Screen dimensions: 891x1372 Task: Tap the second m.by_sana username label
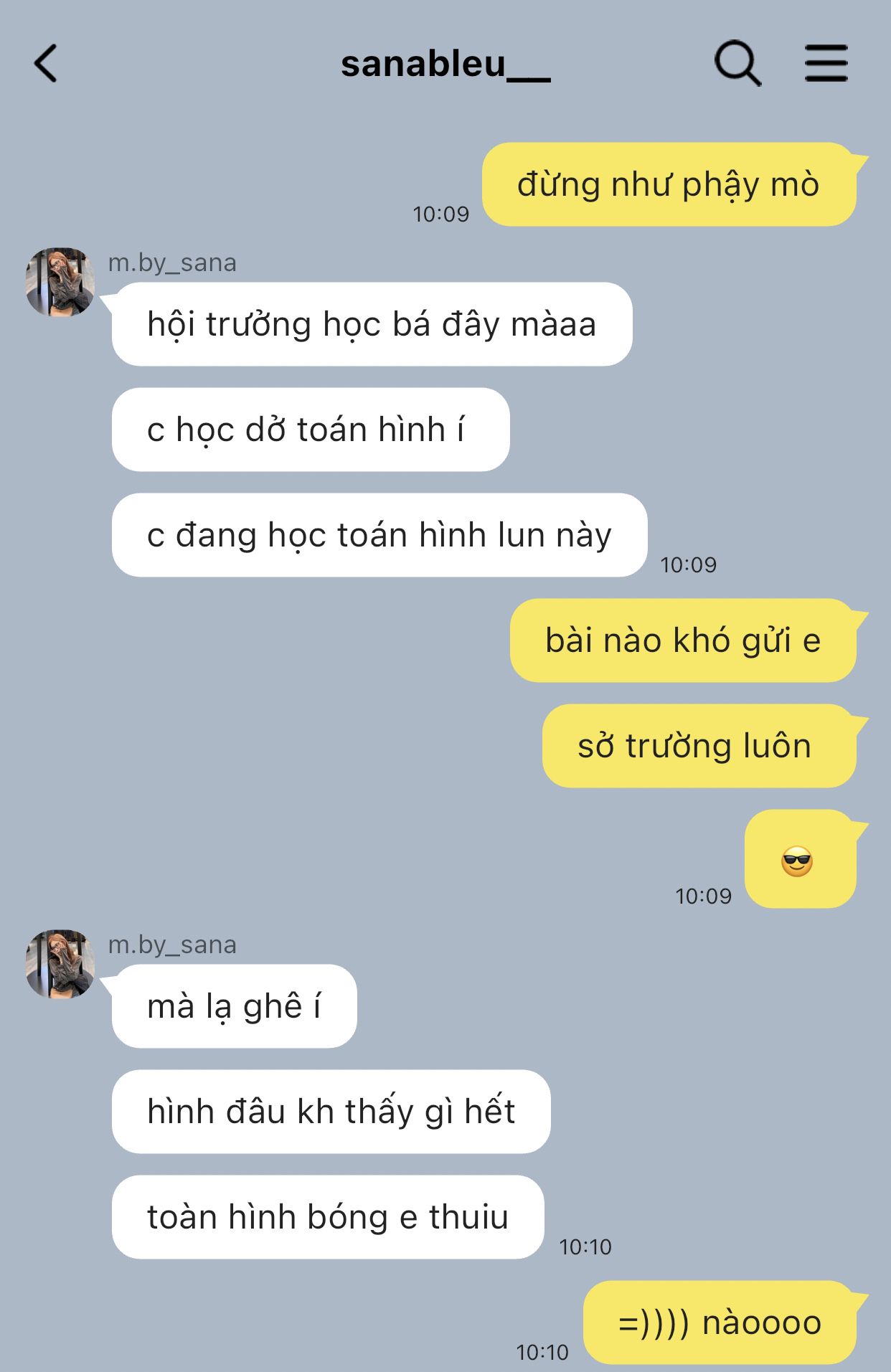(x=172, y=945)
